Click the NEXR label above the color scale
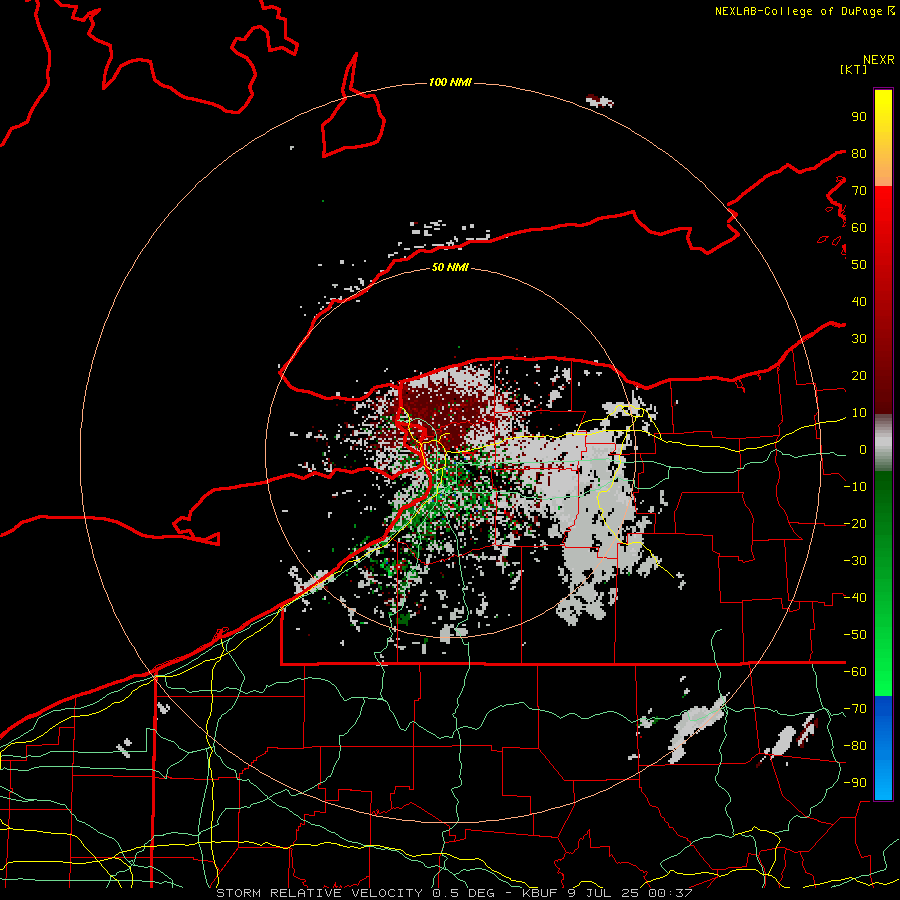Image resolution: width=900 pixels, height=900 pixels. click(x=879, y=60)
